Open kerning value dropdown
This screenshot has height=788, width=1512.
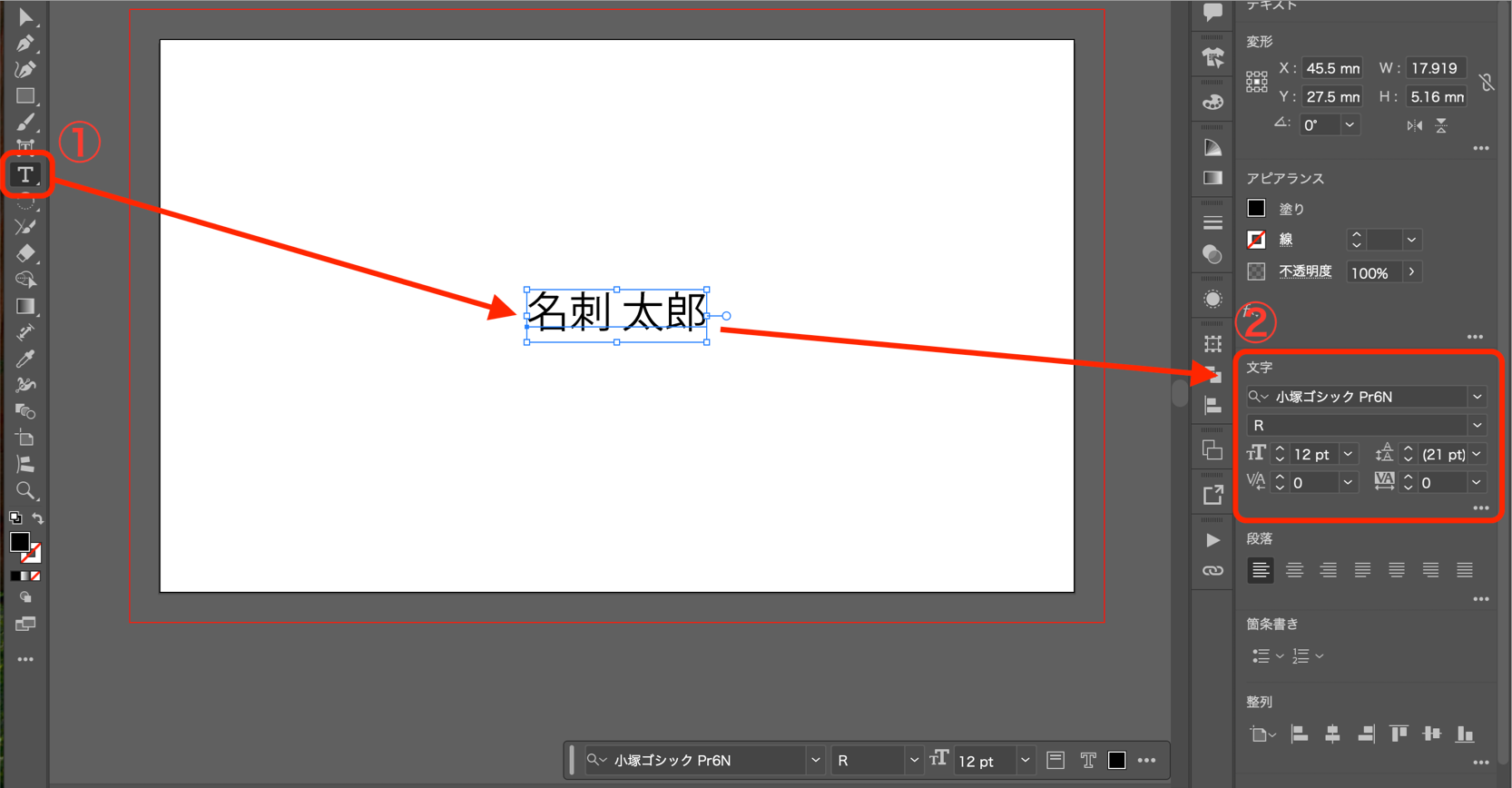1348,483
